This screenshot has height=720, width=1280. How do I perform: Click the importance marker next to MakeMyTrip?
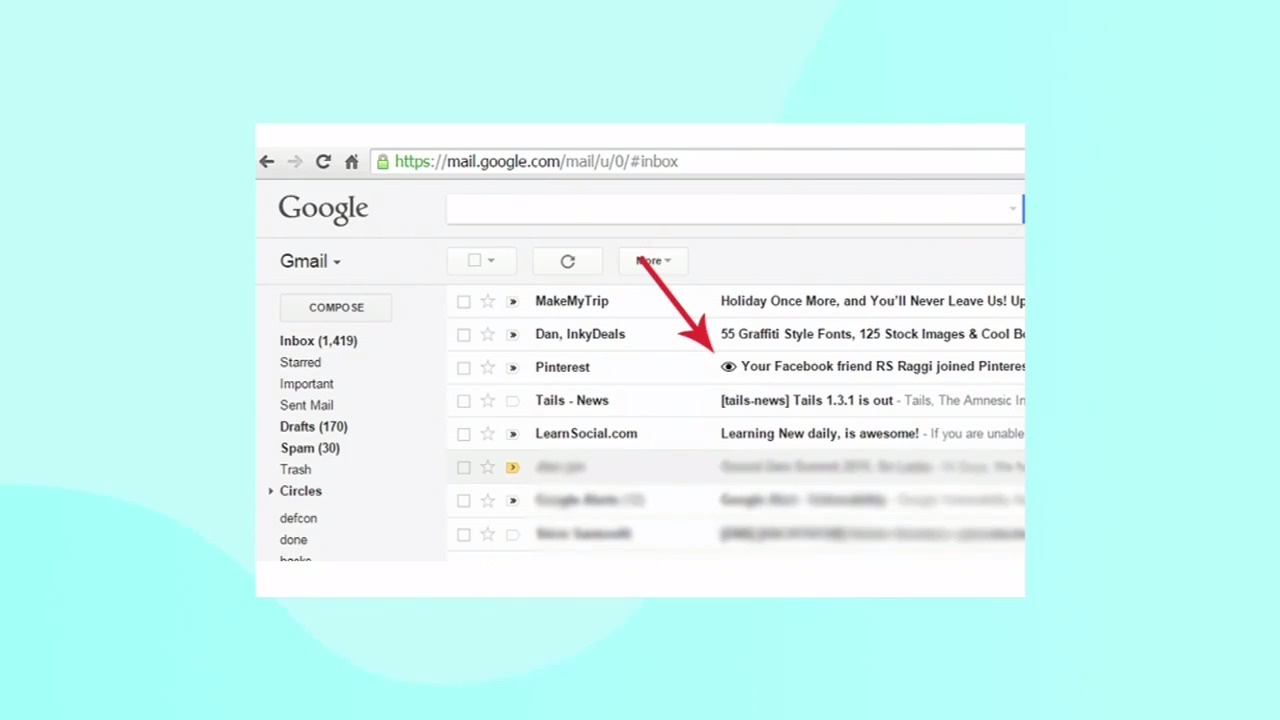[512, 300]
